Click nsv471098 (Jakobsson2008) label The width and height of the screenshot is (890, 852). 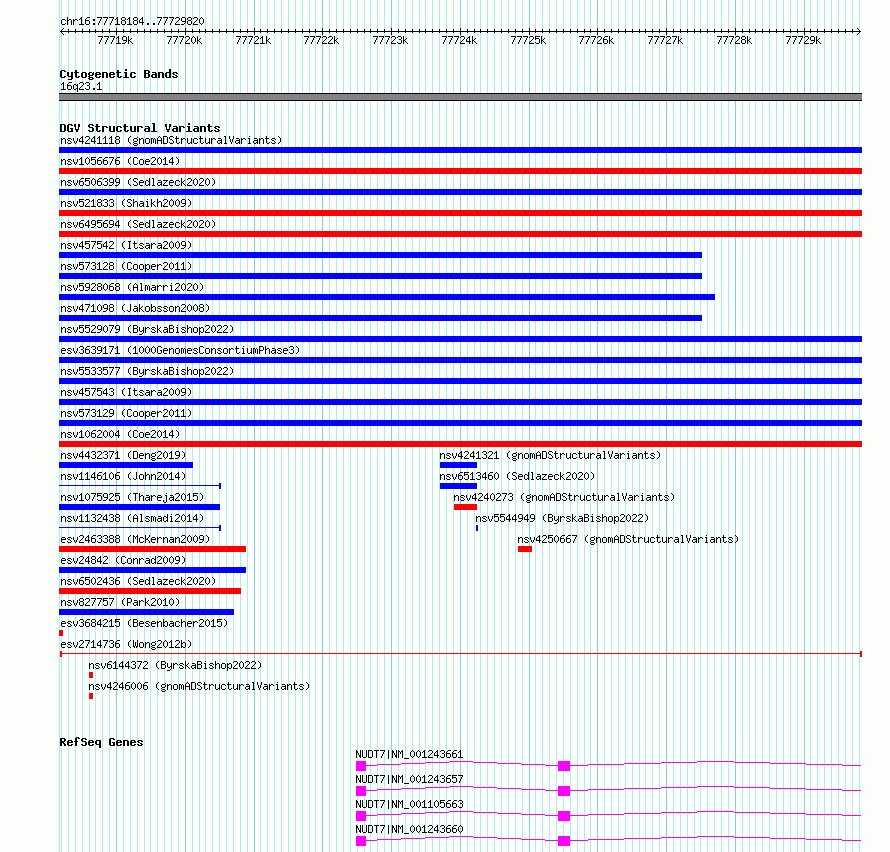click(x=135, y=308)
